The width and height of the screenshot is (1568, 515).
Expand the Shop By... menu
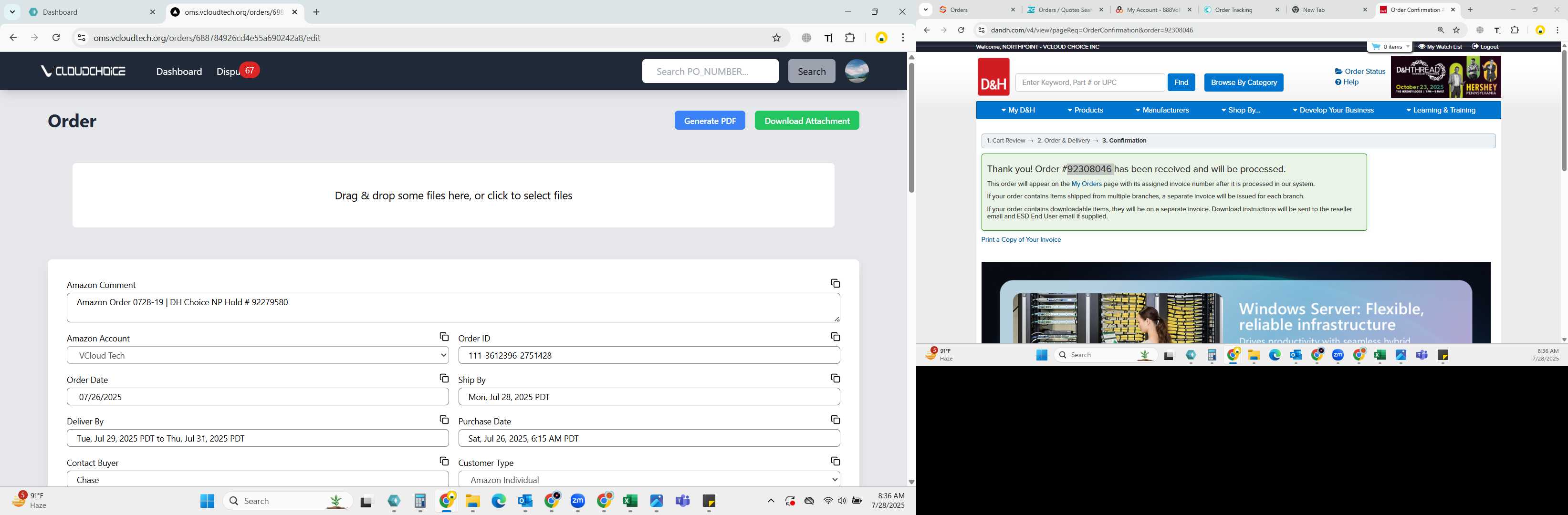[1240, 110]
